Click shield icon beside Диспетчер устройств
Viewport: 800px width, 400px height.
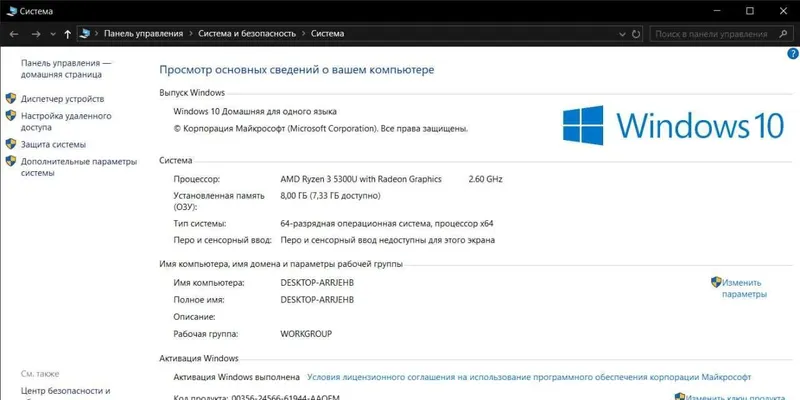[x=11, y=98]
